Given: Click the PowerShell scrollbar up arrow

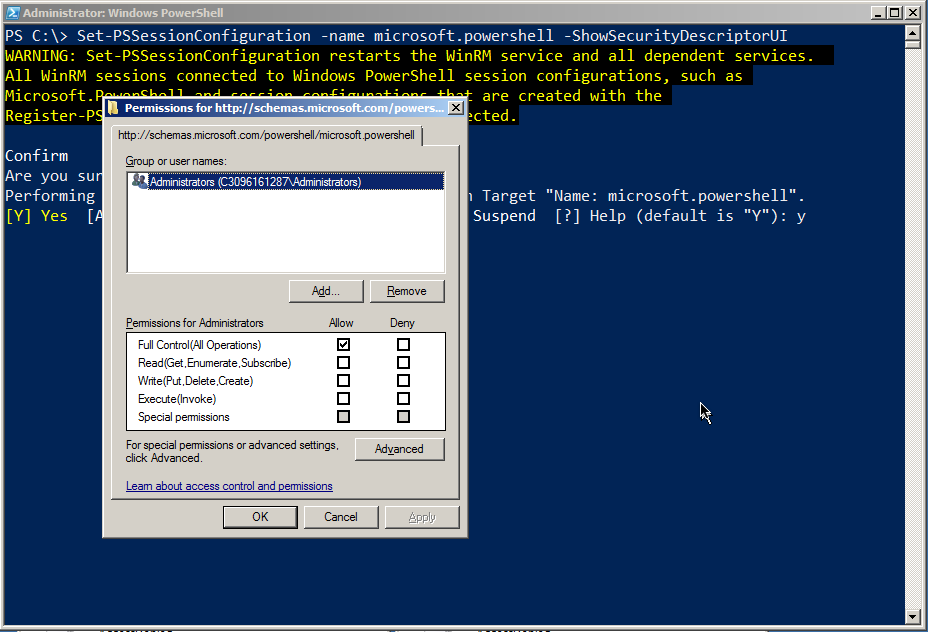Looking at the screenshot, I should [x=912, y=33].
